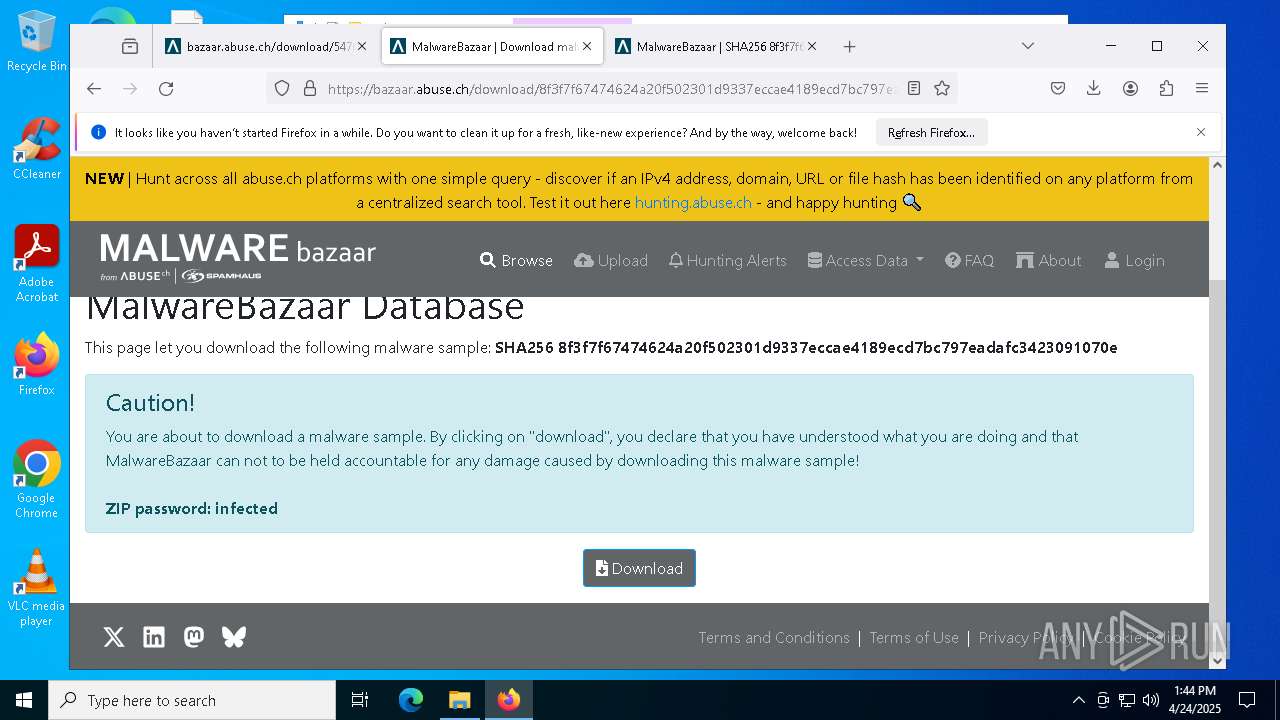Viewport: 1280px width, 720px height.
Task: Close the bazaar.abuse.ch/download/547 tab
Action: pos(362,46)
